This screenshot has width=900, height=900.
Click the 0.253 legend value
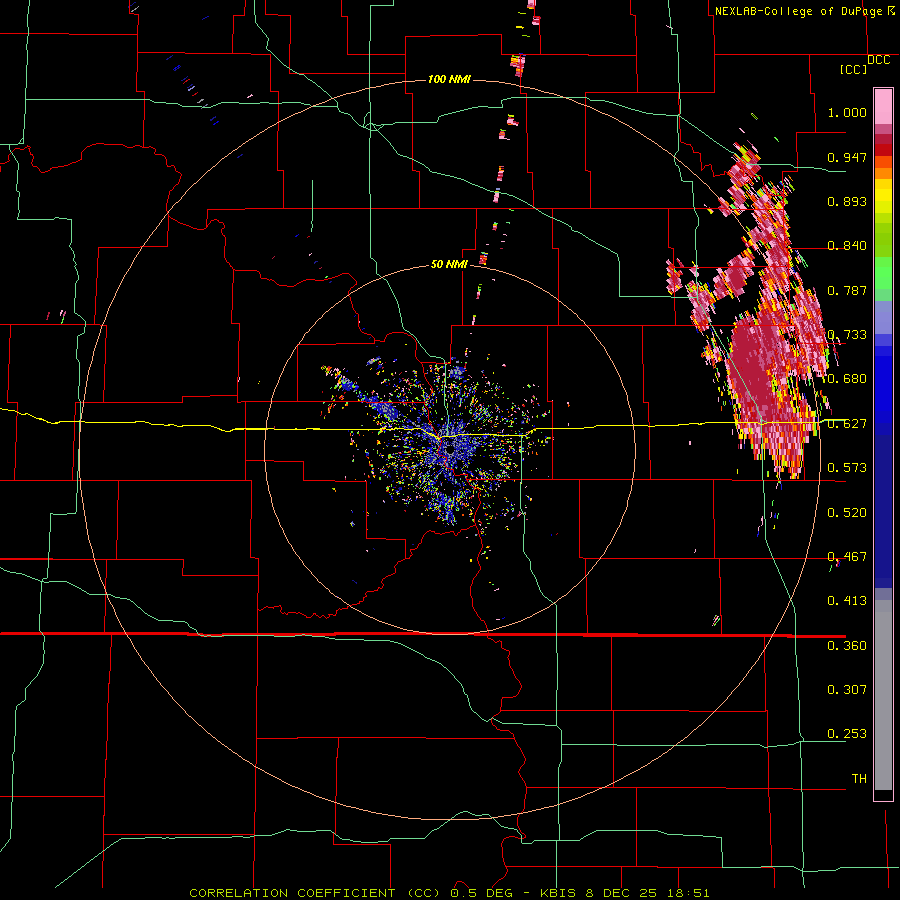tap(847, 734)
